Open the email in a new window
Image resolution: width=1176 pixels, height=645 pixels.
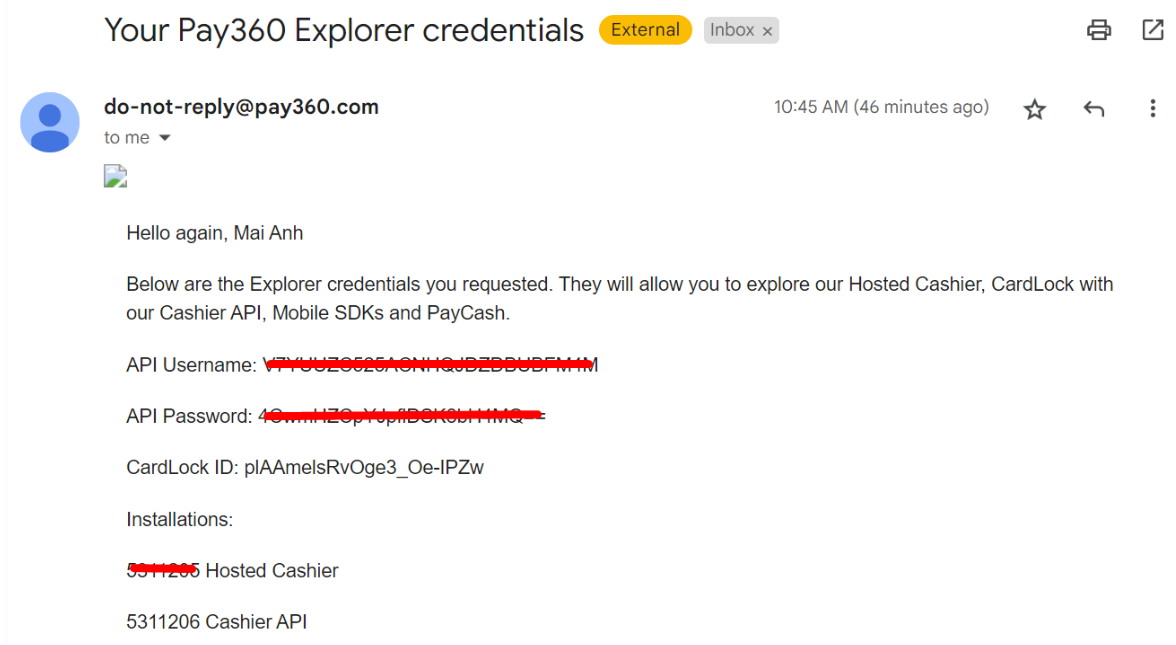click(x=1153, y=30)
